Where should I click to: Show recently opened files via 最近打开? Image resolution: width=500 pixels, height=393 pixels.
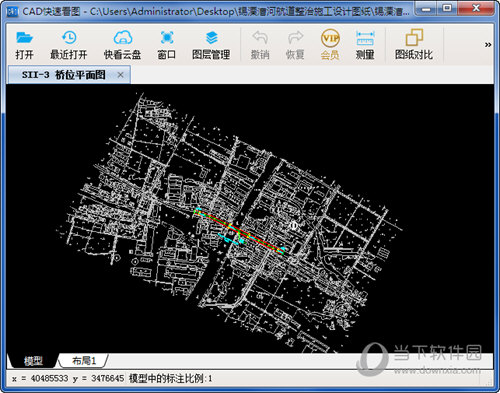click(x=69, y=45)
